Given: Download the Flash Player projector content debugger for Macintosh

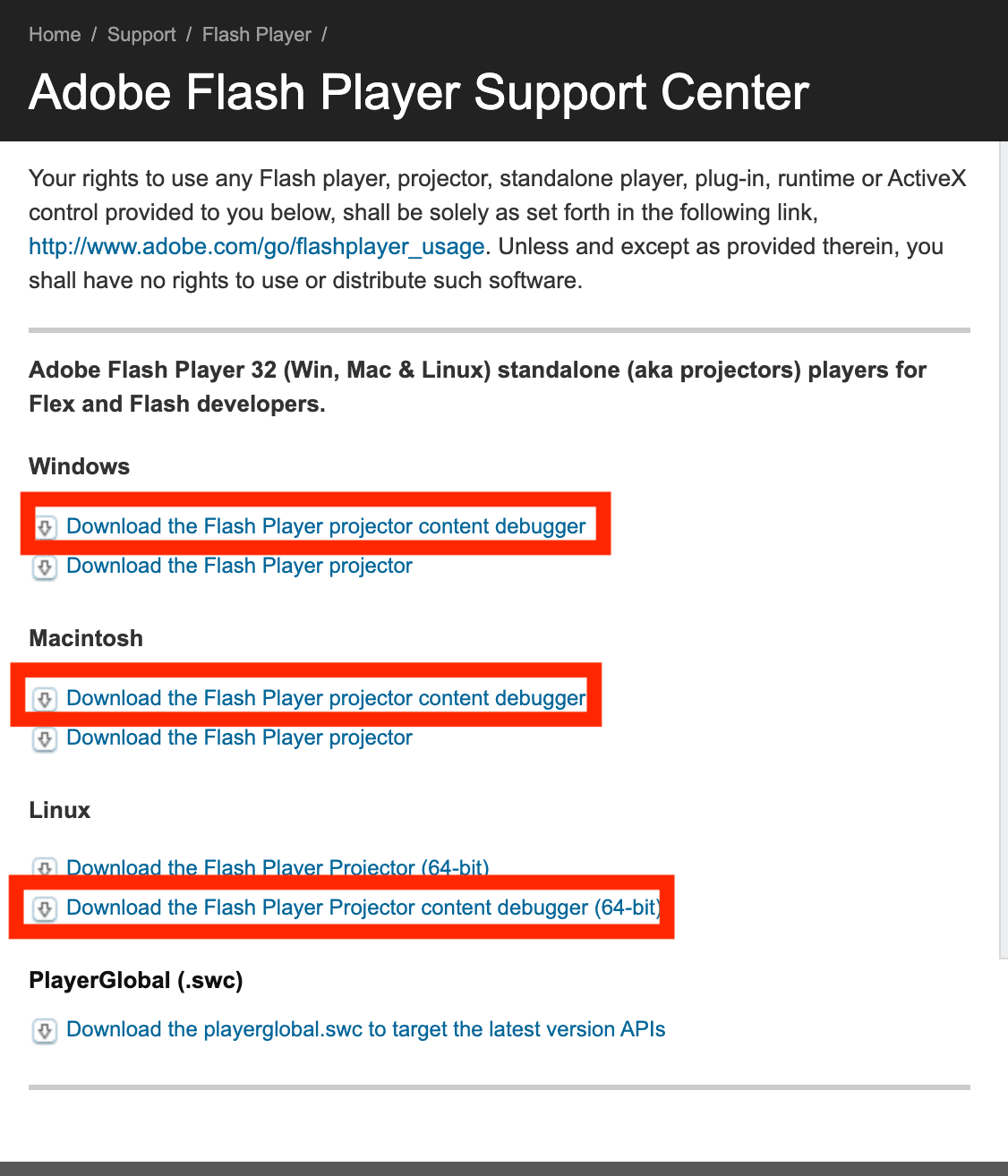Looking at the screenshot, I should click(x=327, y=699).
